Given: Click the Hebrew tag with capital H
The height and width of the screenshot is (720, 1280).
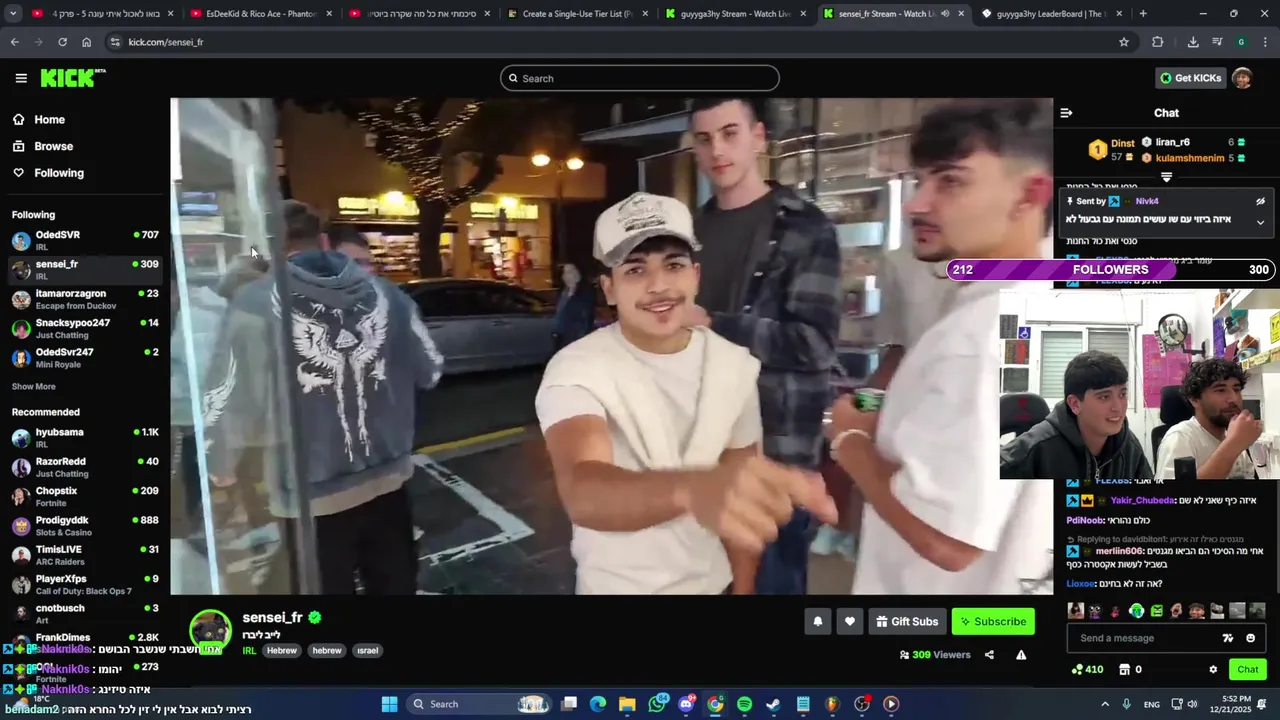Looking at the screenshot, I should click(282, 651).
